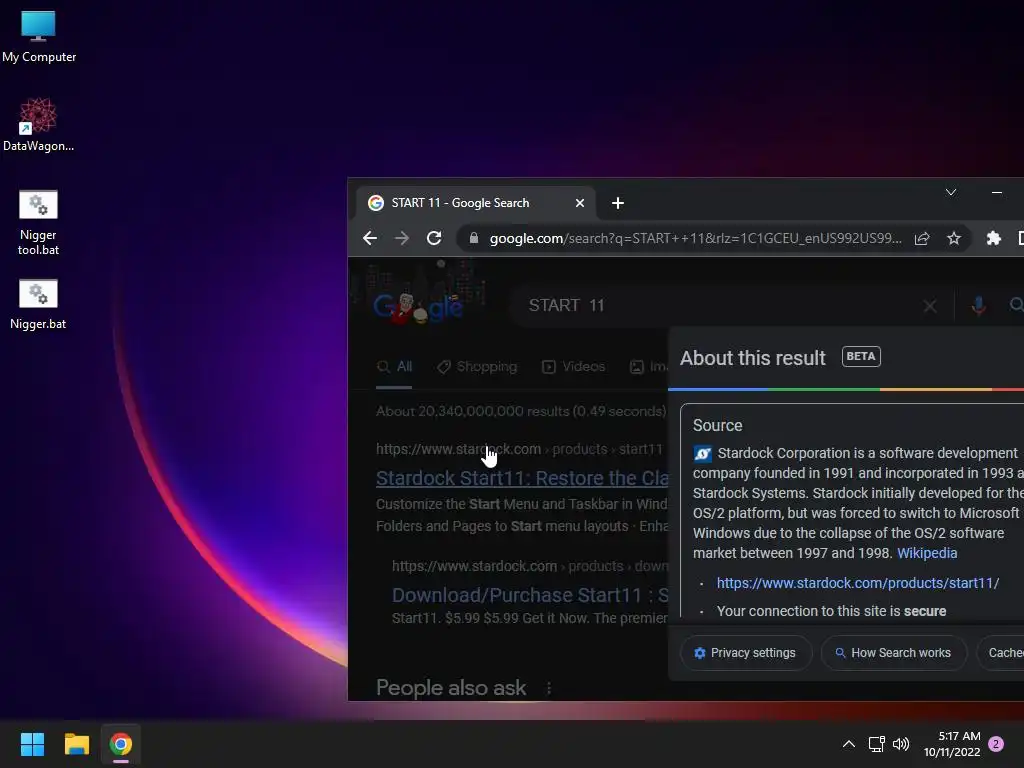Start voice search with the microphone icon
Screen dimensions: 1024x768
click(x=978, y=305)
